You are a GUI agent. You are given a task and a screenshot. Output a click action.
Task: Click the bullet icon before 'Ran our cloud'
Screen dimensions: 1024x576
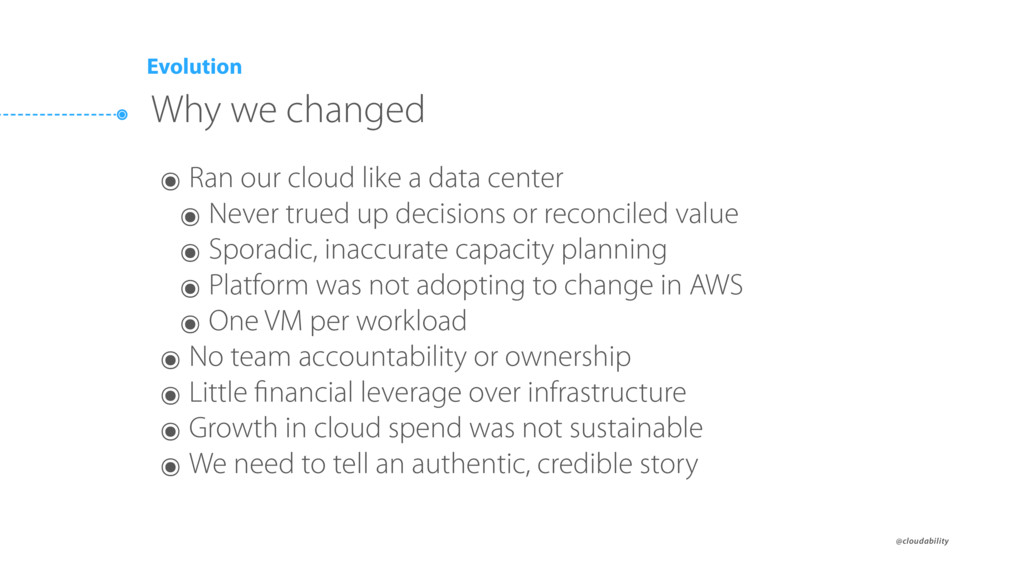tap(170, 181)
